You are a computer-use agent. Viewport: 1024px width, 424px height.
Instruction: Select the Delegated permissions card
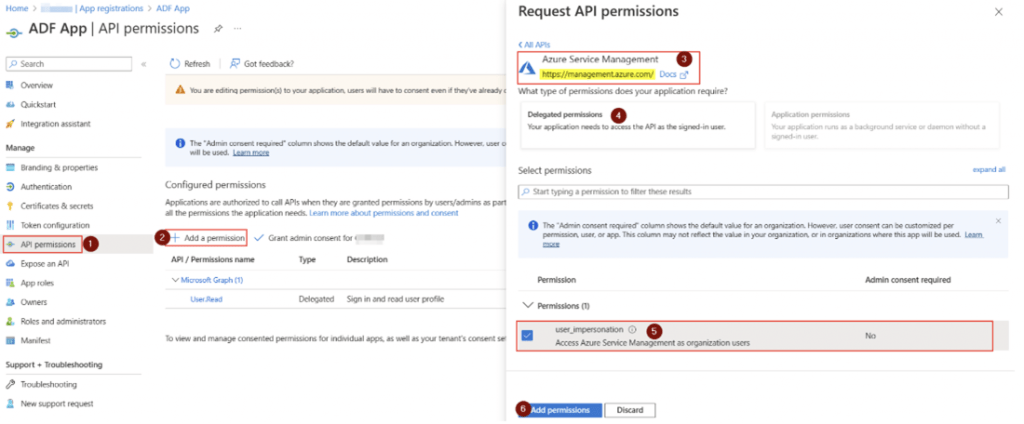tap(636, 125)
